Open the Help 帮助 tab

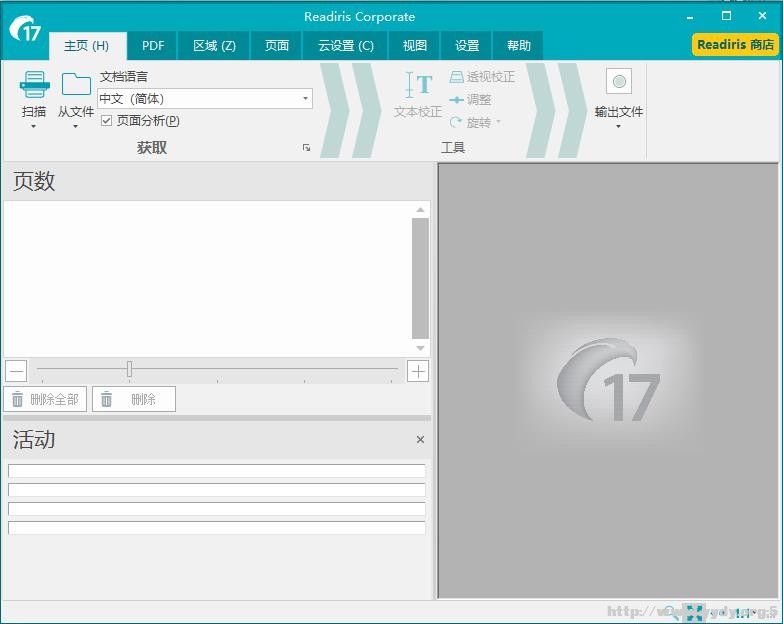(518, 46)
